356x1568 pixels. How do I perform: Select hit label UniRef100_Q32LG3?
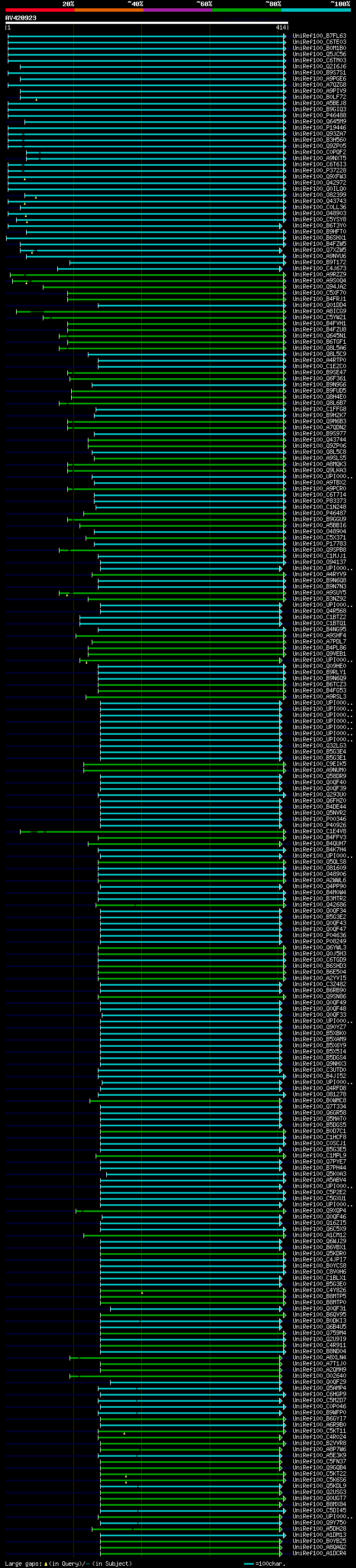pyautogui.click(x=319, y=745)
